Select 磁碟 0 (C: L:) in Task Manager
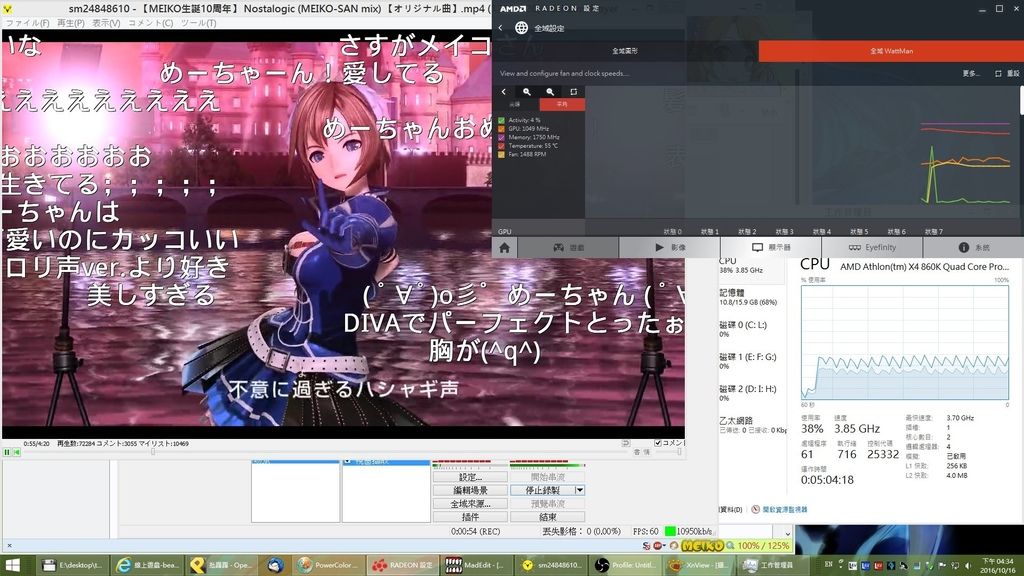1024x576 pixels. [x=751, y=328]
